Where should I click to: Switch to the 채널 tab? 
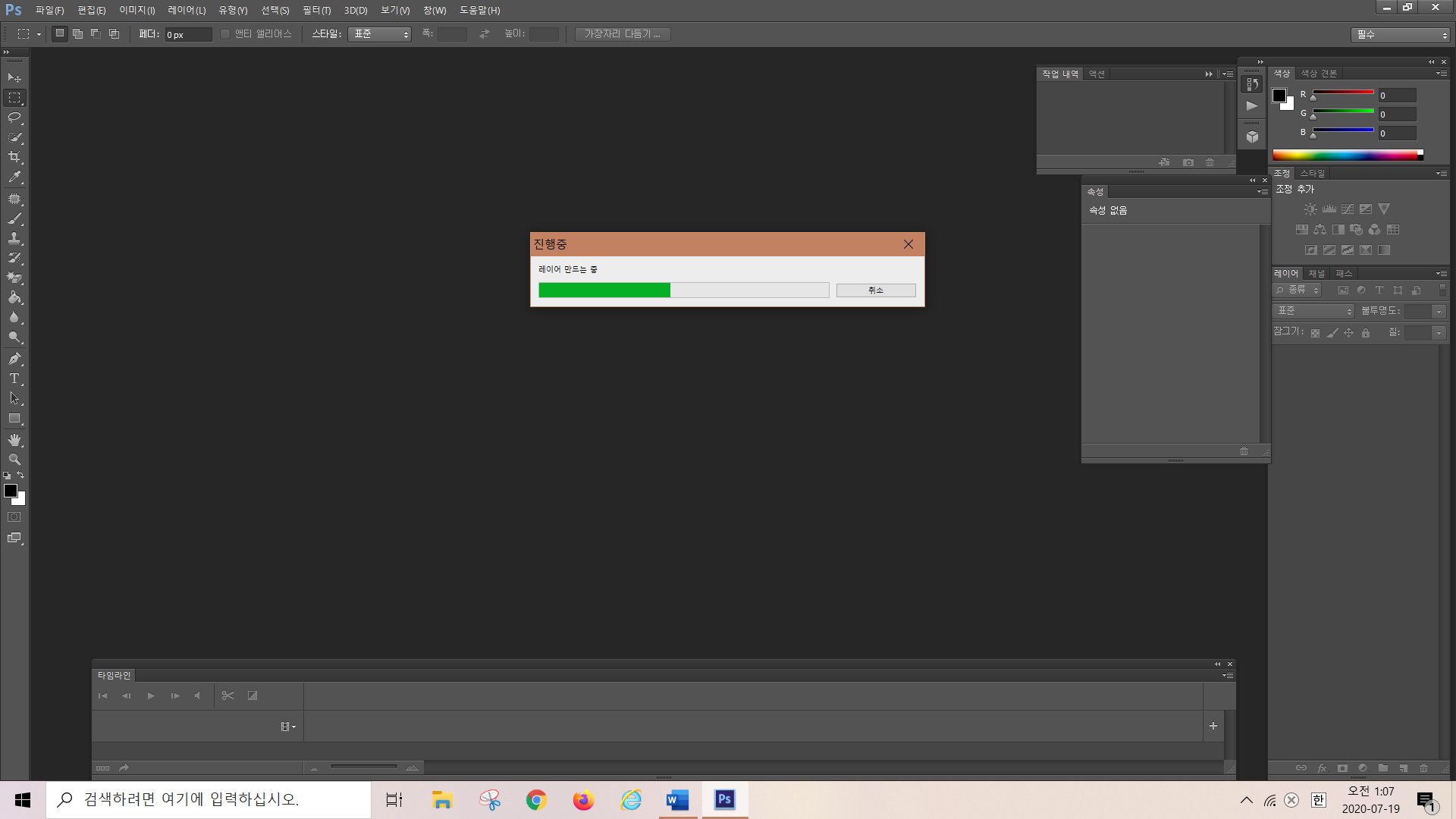[1316, 274]
